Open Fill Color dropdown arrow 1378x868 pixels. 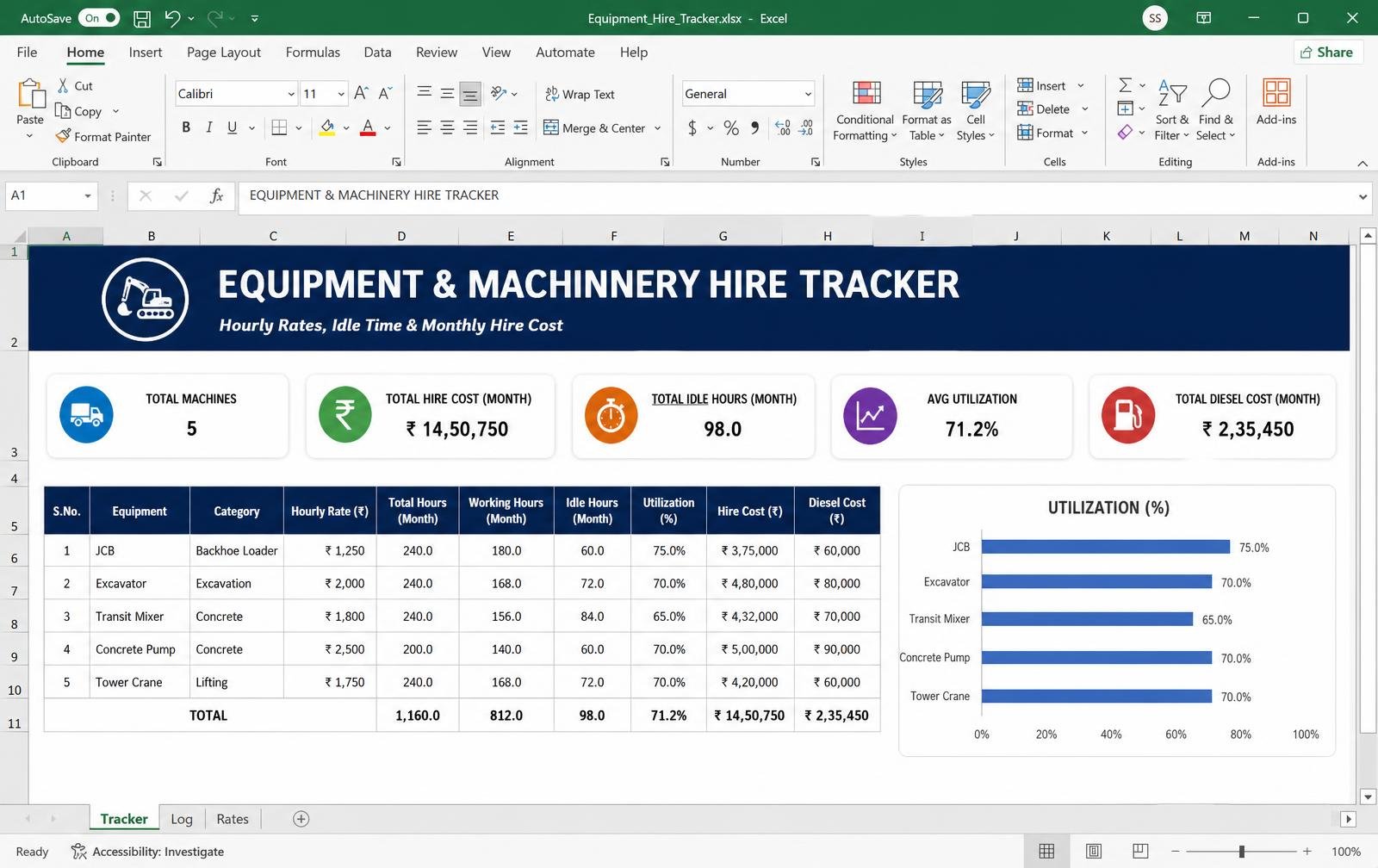pyautogui.click(x=346, y=128)
